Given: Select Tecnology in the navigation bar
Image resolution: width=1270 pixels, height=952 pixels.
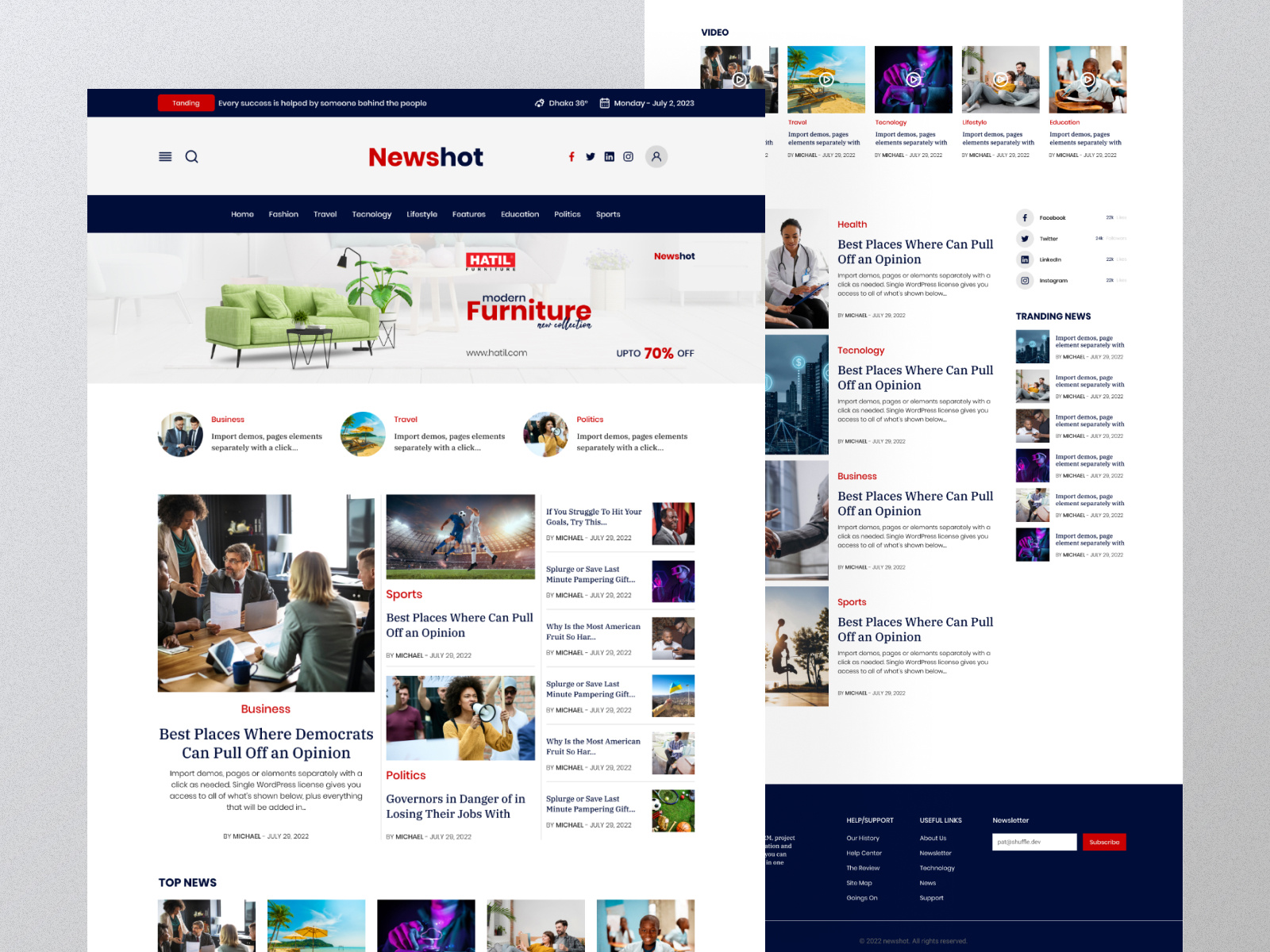Looking at the screenshot, I should [x=372, y=214].
